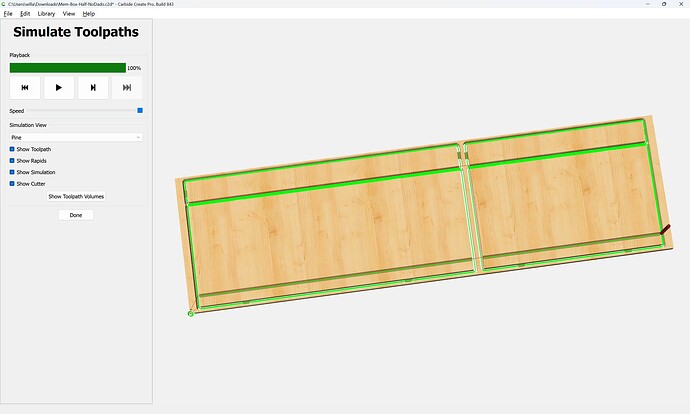690x414 pixels.
Task: Uncheck Show Simulation
Action: click(12, 172)
